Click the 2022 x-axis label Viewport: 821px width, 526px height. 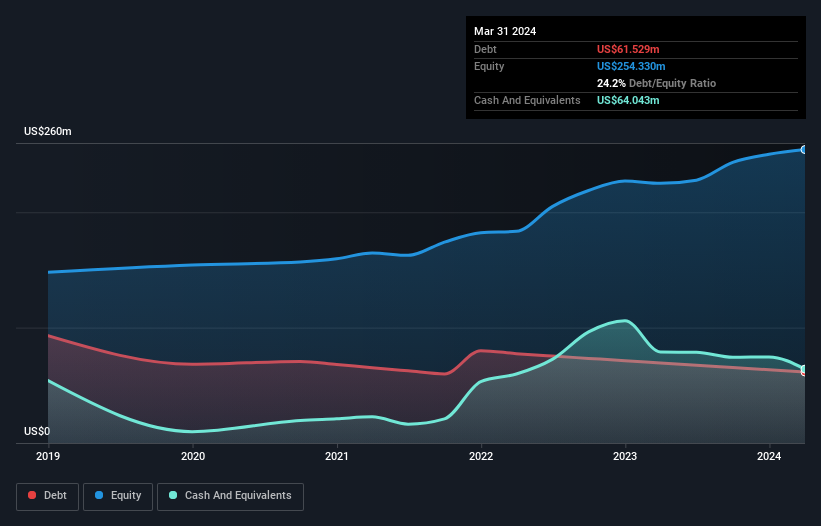tap(481, 456)
